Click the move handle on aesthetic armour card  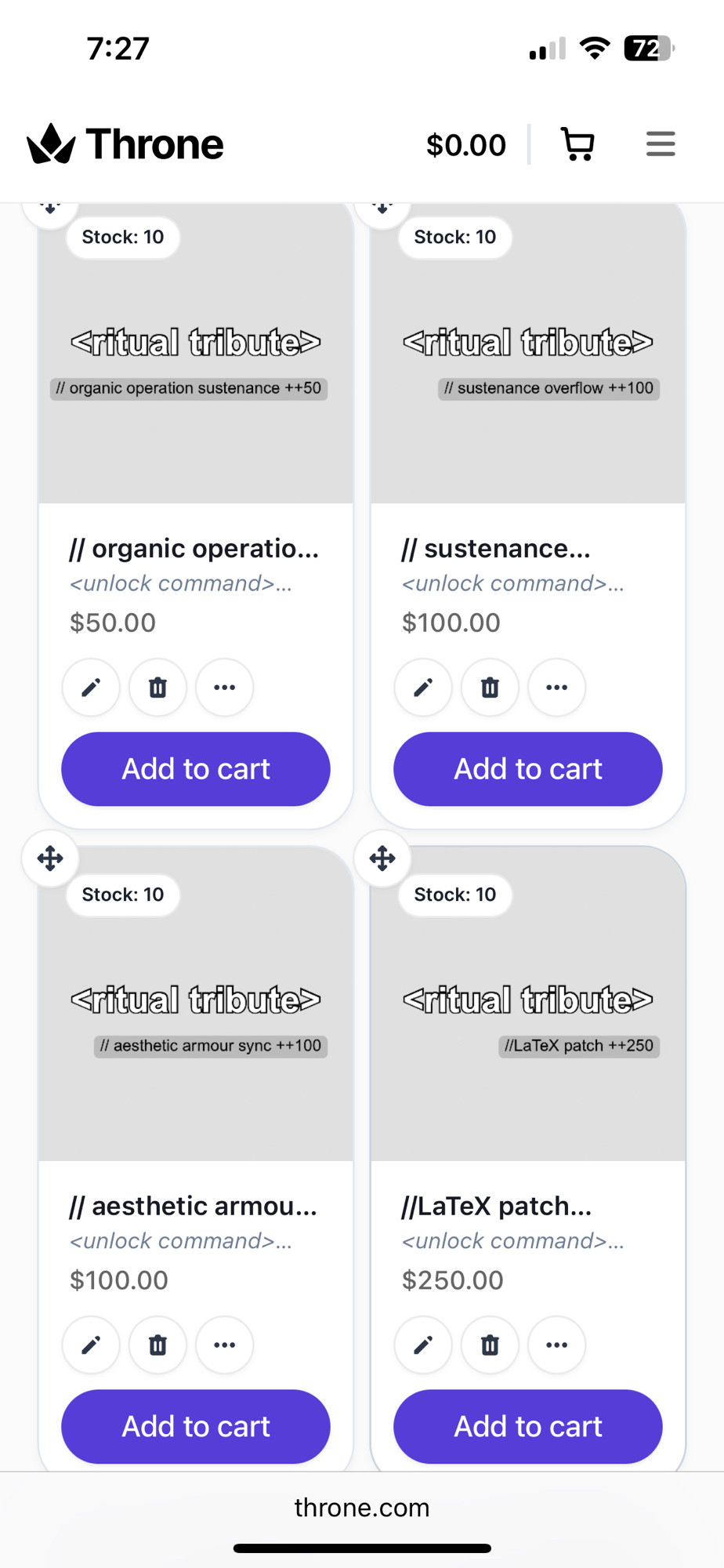point(50,858)
